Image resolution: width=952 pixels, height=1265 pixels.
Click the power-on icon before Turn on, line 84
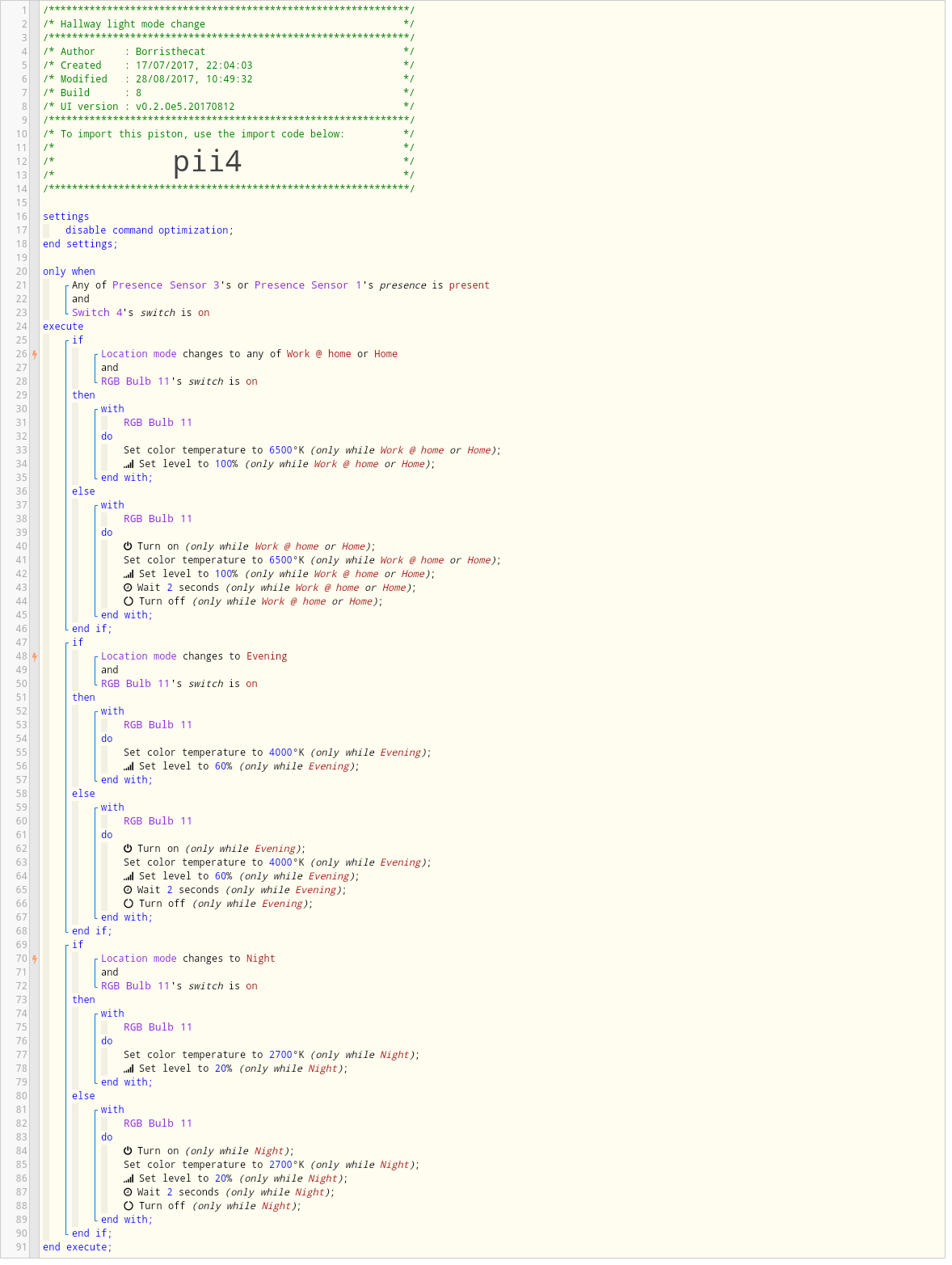pyautogui.click(x=128, y=1151)
